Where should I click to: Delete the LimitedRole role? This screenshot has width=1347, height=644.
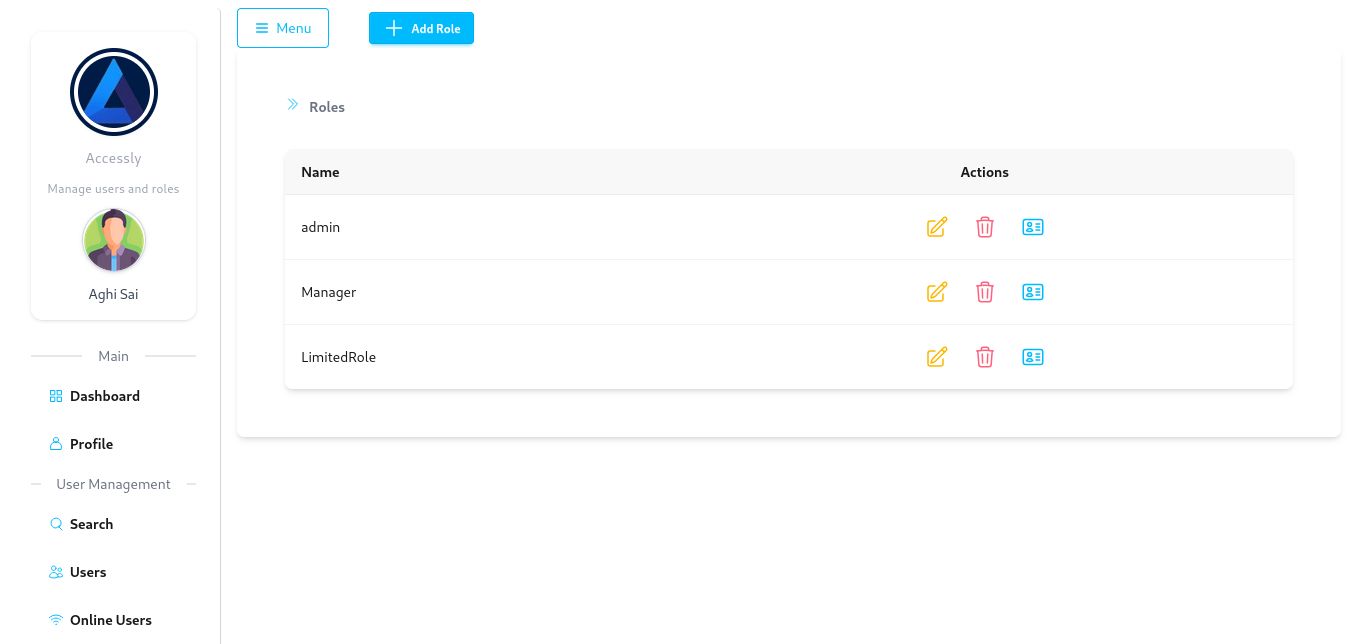[x=984, y=357]
